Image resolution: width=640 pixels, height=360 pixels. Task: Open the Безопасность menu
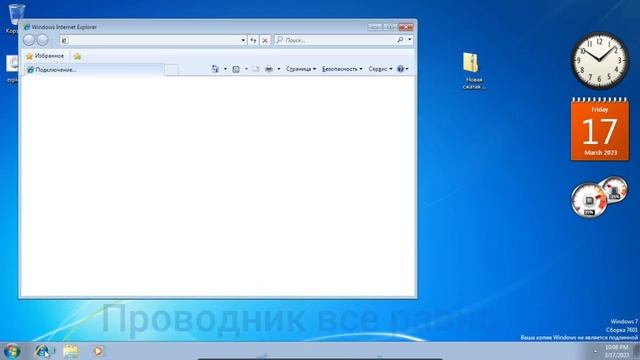[x=342, y=69]
